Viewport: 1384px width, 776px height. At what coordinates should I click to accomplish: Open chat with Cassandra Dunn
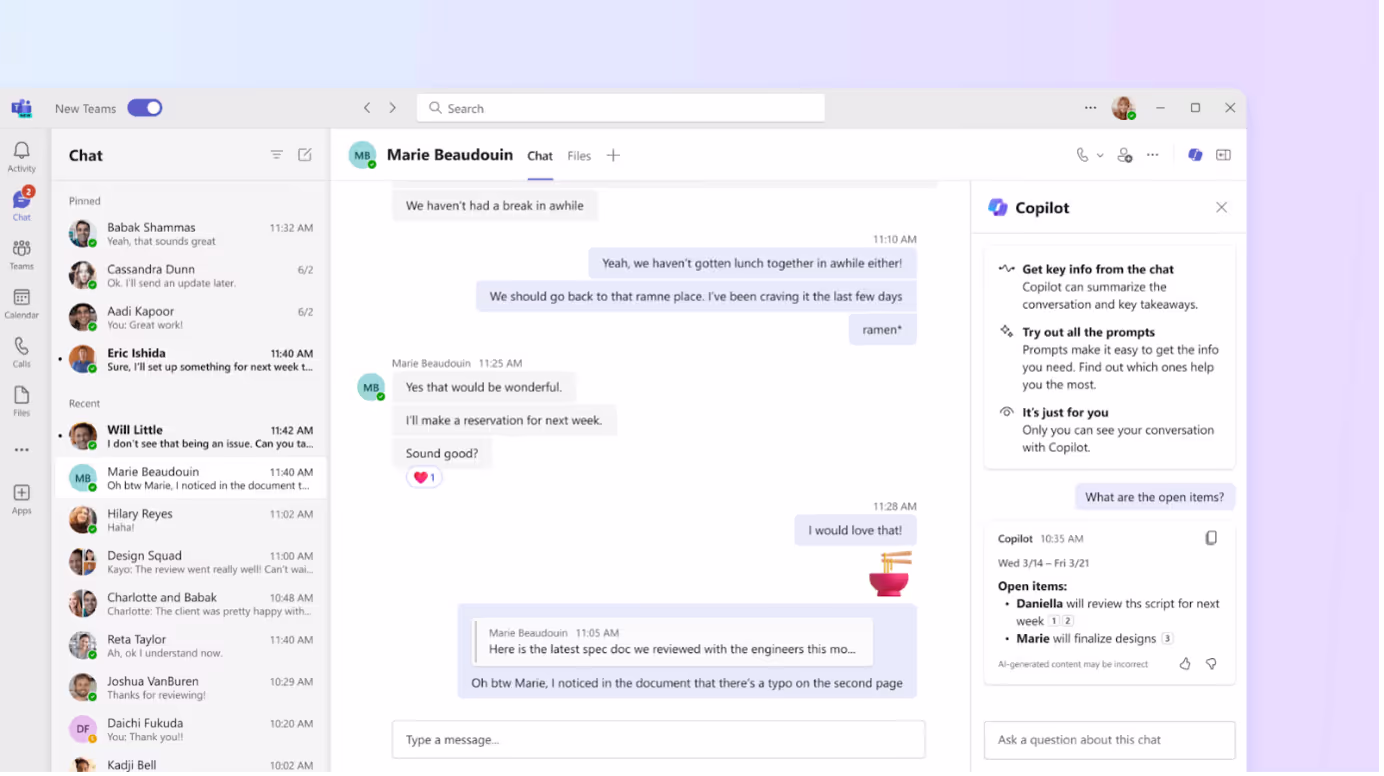coord(190,276)
